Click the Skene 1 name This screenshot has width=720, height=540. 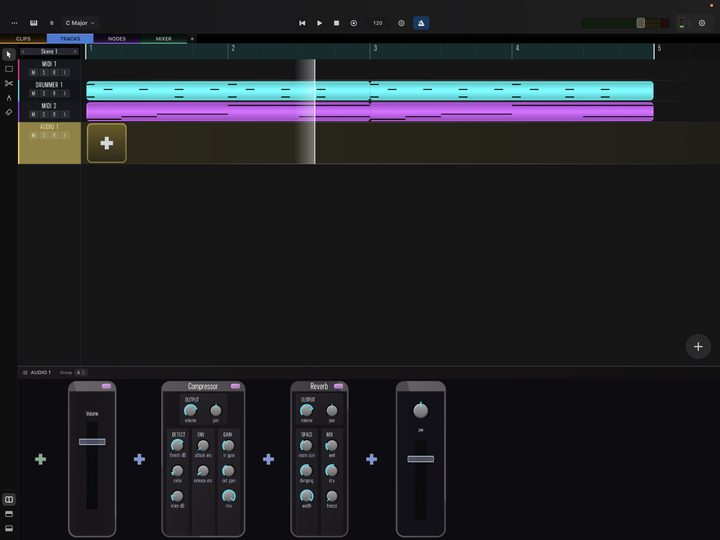[49, 51]
